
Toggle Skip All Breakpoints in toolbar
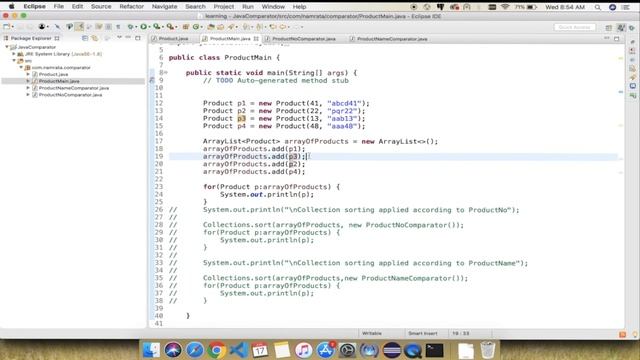click(58, 27)
